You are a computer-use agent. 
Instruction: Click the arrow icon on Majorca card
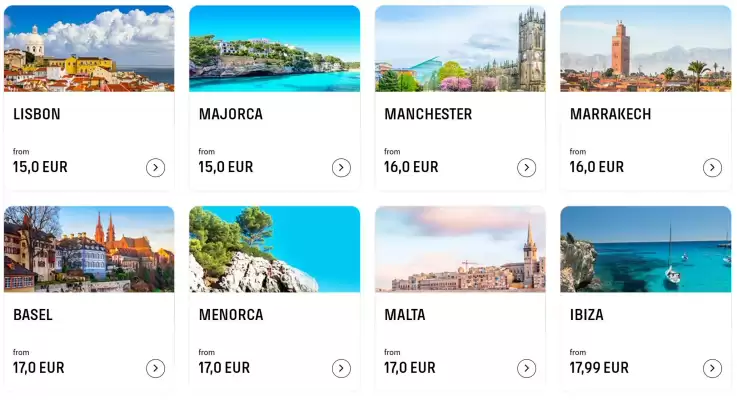341,168
